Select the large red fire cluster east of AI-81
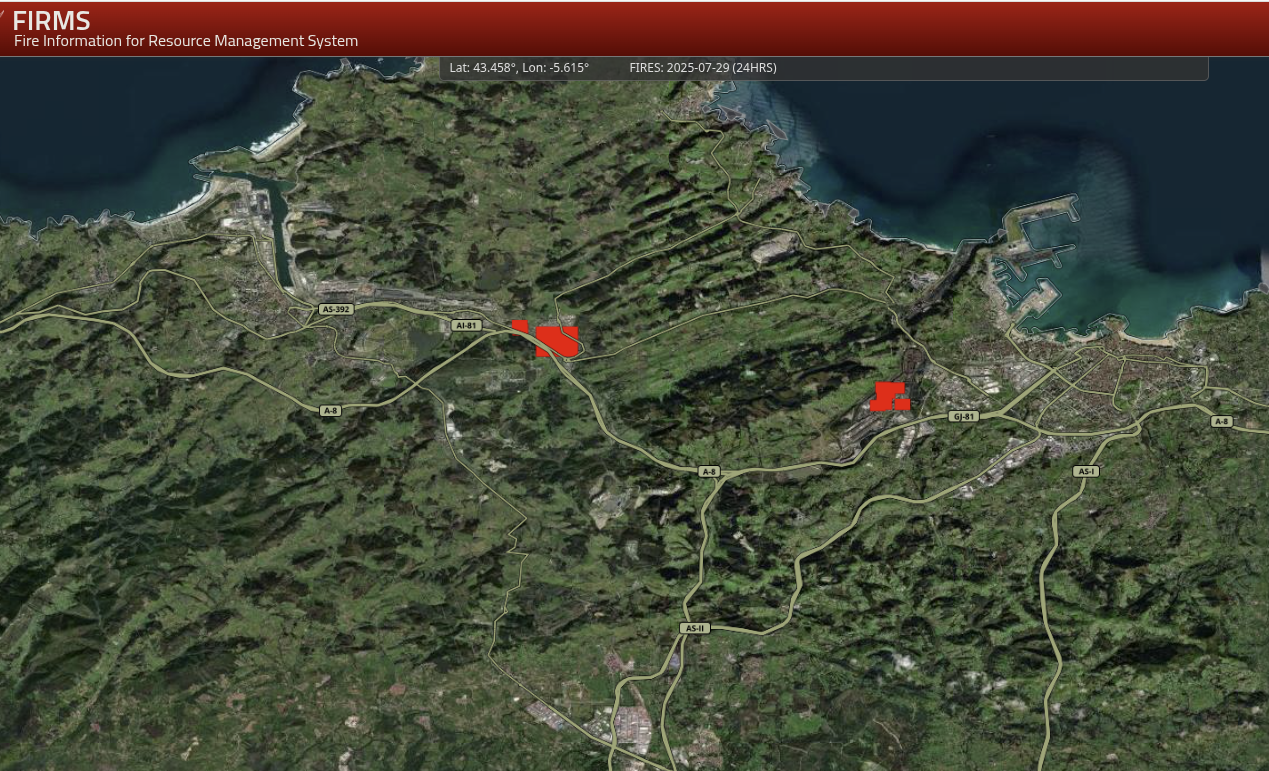This screenshot has height=771, width=1269. coord(557,341)
